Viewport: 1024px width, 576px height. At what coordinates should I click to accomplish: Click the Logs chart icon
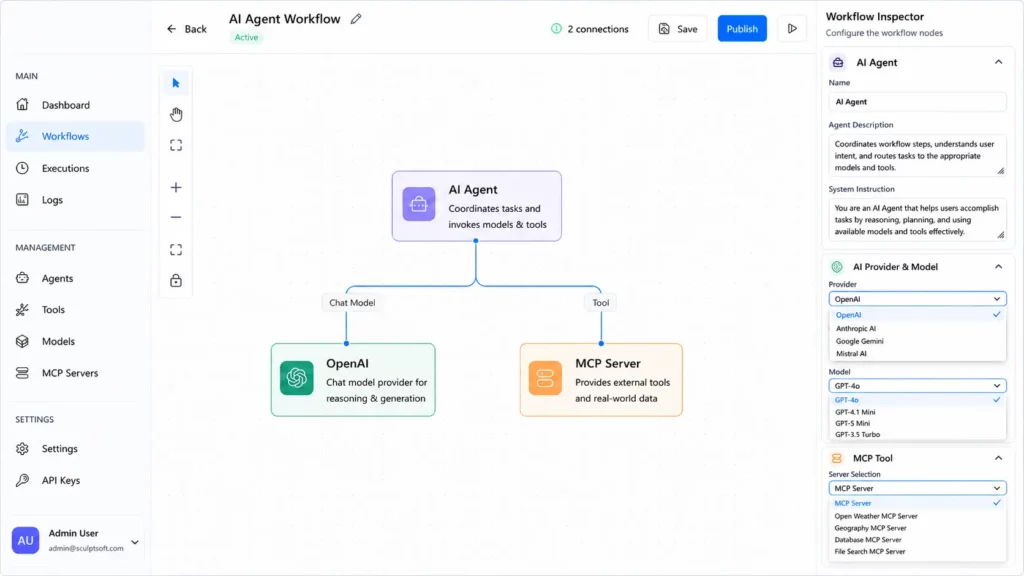click(22, 199)
